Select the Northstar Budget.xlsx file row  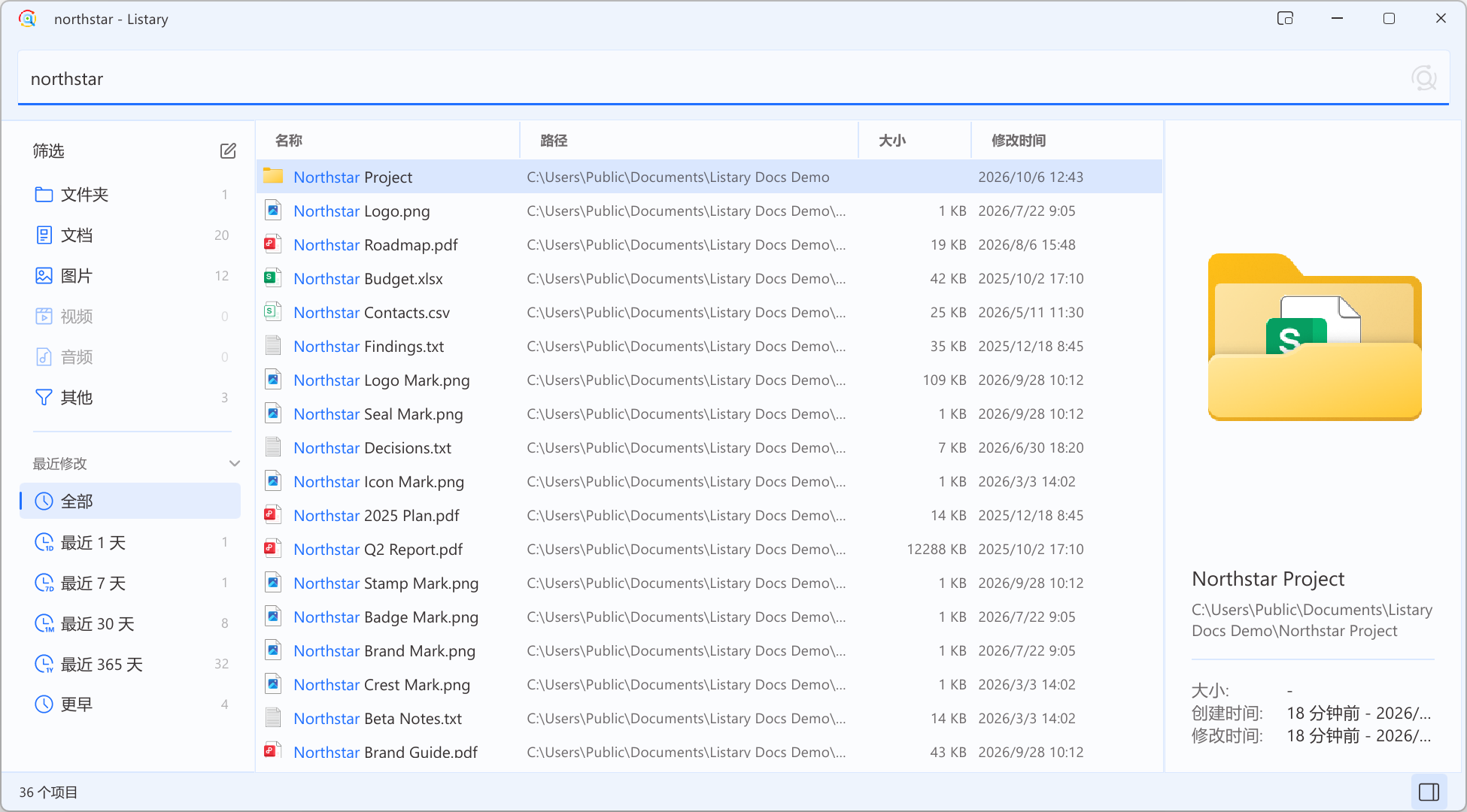pyautogui.click(x=709, y=279)
